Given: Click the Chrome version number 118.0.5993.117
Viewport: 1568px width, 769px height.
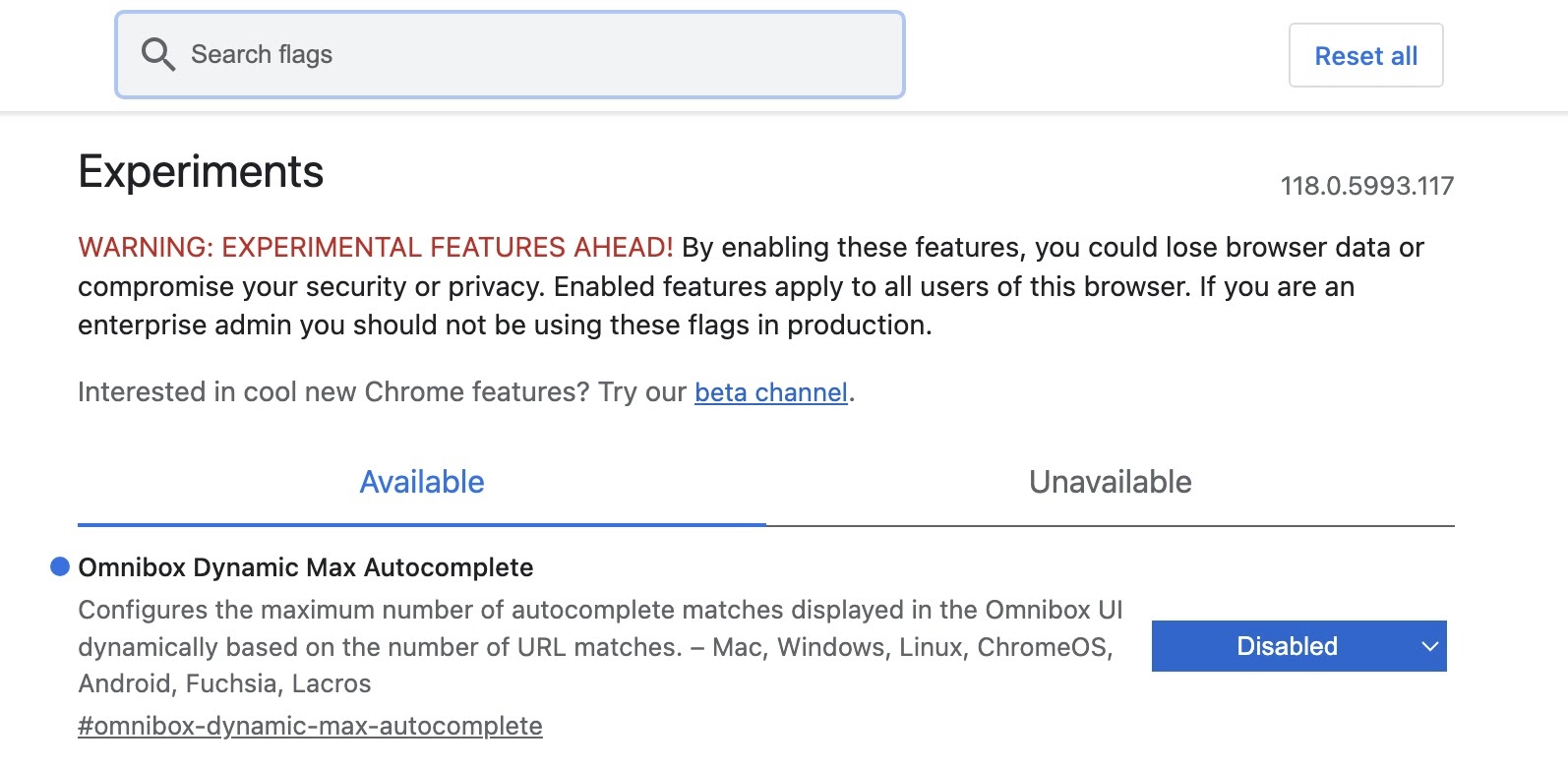Looking at the screenshot, I should pyautogui.click(x=1367, y=186).
